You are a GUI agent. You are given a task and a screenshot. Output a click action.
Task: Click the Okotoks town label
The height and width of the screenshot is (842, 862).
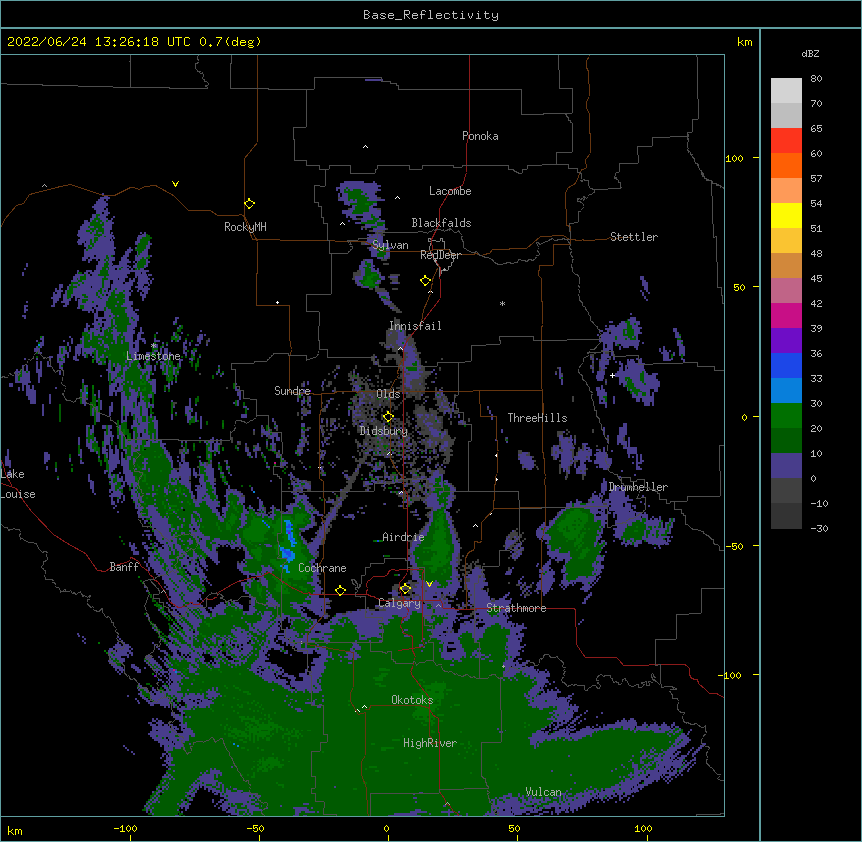tap(412, 700)
